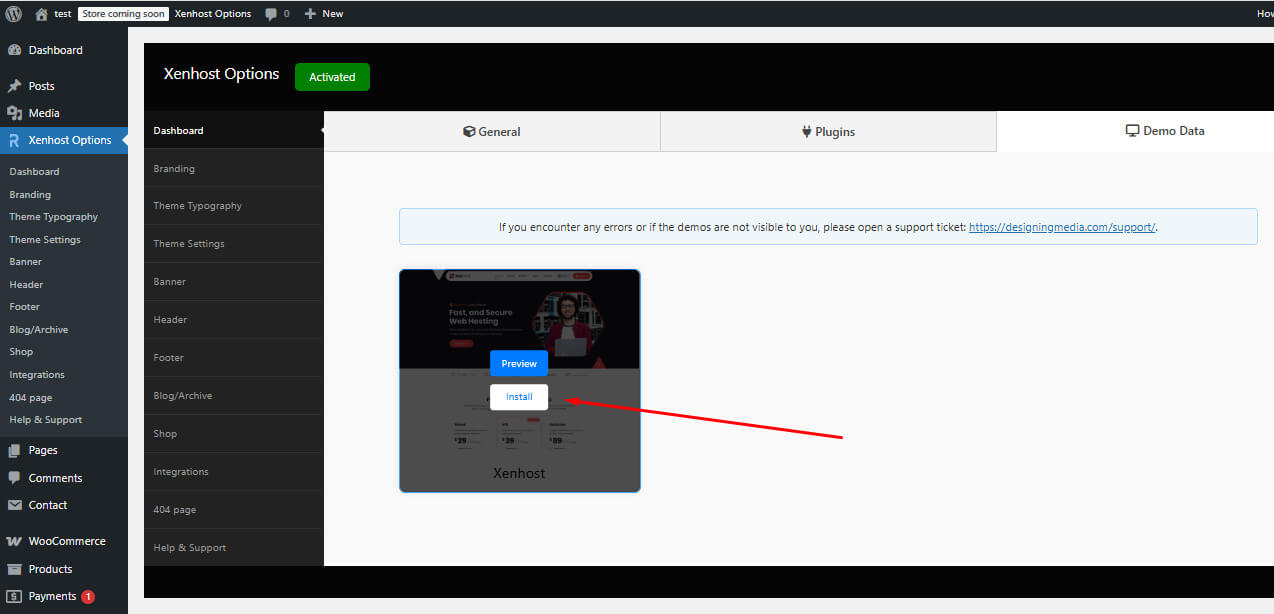Select Theme Settings in dark options panel

coord(234,244)
